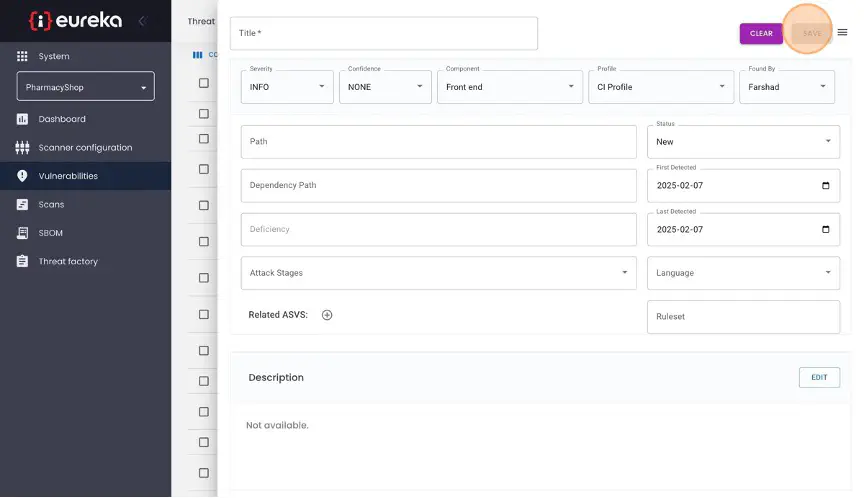Open the System menu item
The width and height of the screenshot is (864, 498).
click(x=85, y=56)
